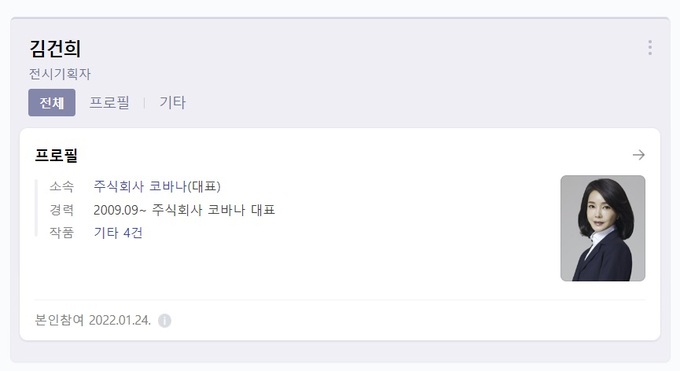This screenshot has height=371, width=680.
Task: Click the 전시기획자 occupation subtitle
Action: (x=60, y=74)
